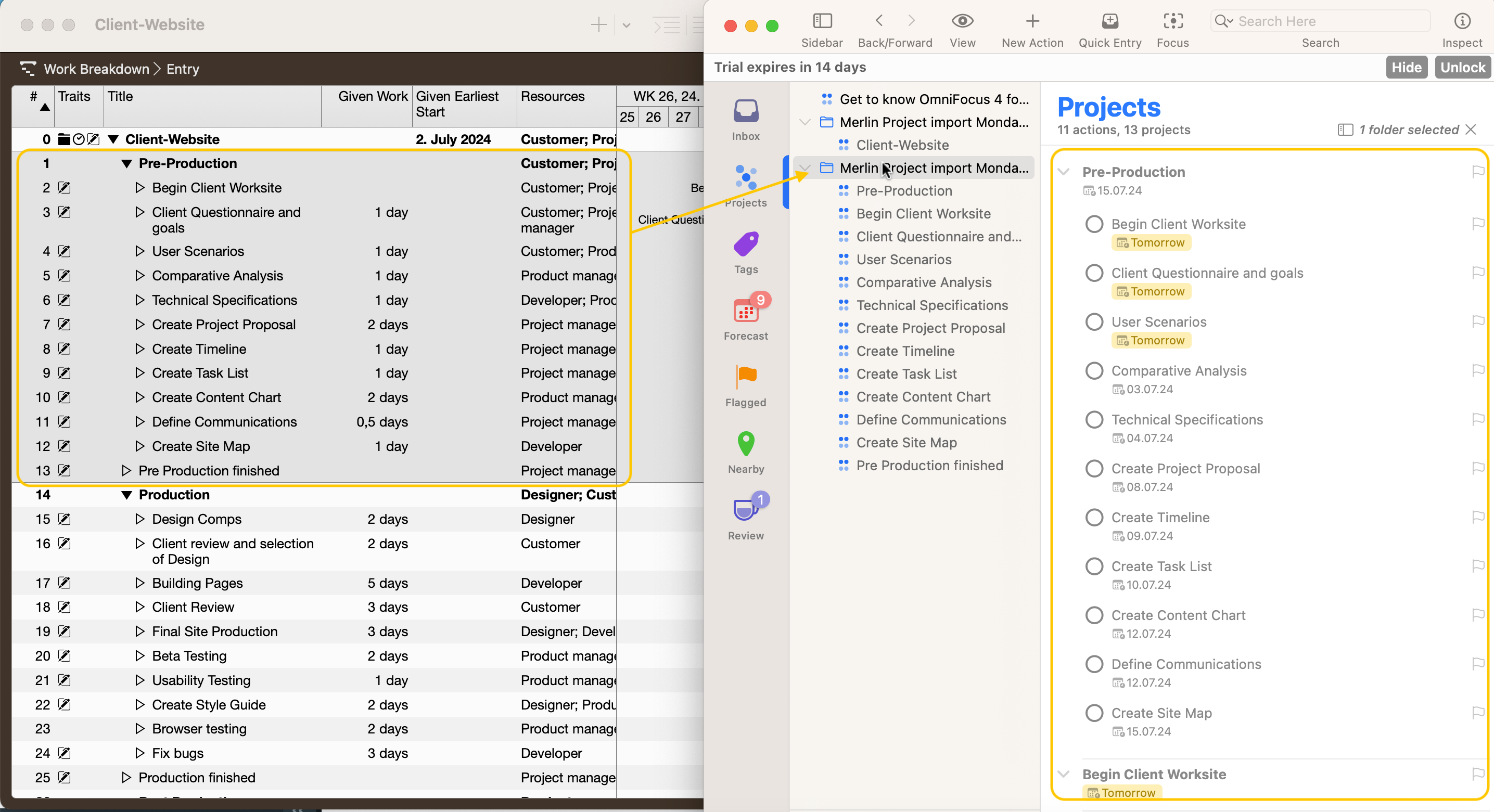Viewport: 1494px width, 812px height.
Task: Collapse Pre-Production project in outline
Action: coord(1063,172)
